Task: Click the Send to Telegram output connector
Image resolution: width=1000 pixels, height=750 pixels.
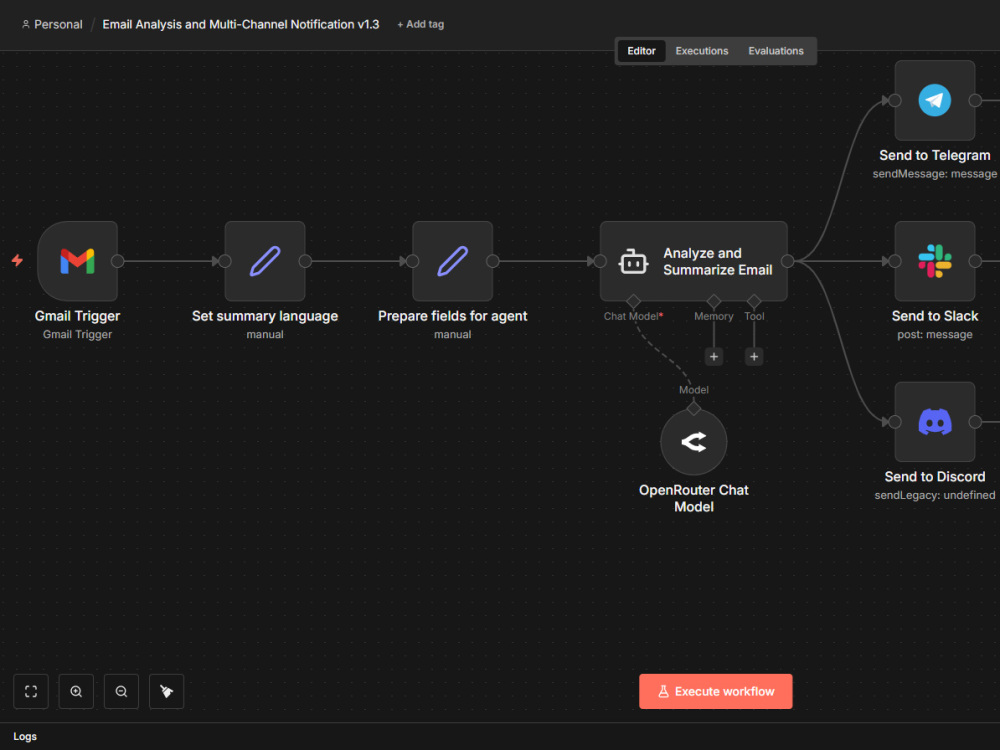Action: tap(975, 100)
